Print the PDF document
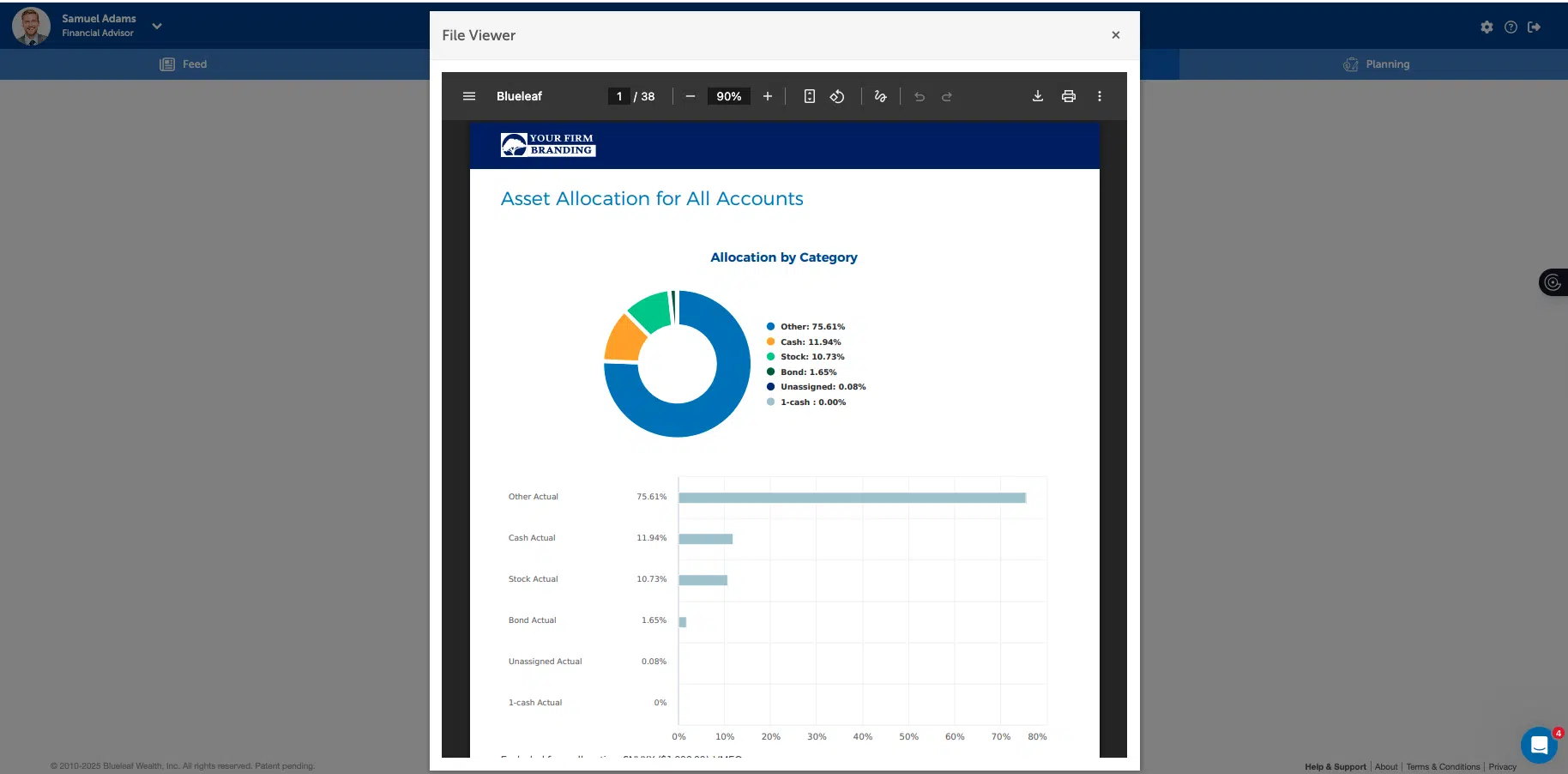This screenshot has width=1568, height=774. [x=1068, y=96]
